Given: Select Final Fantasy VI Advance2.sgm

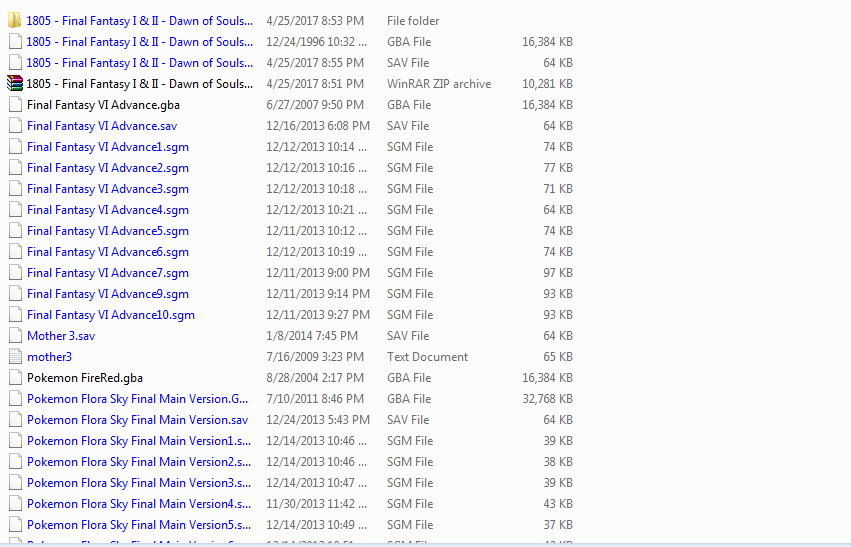Looking at the screenshot, I should [108, 168].
